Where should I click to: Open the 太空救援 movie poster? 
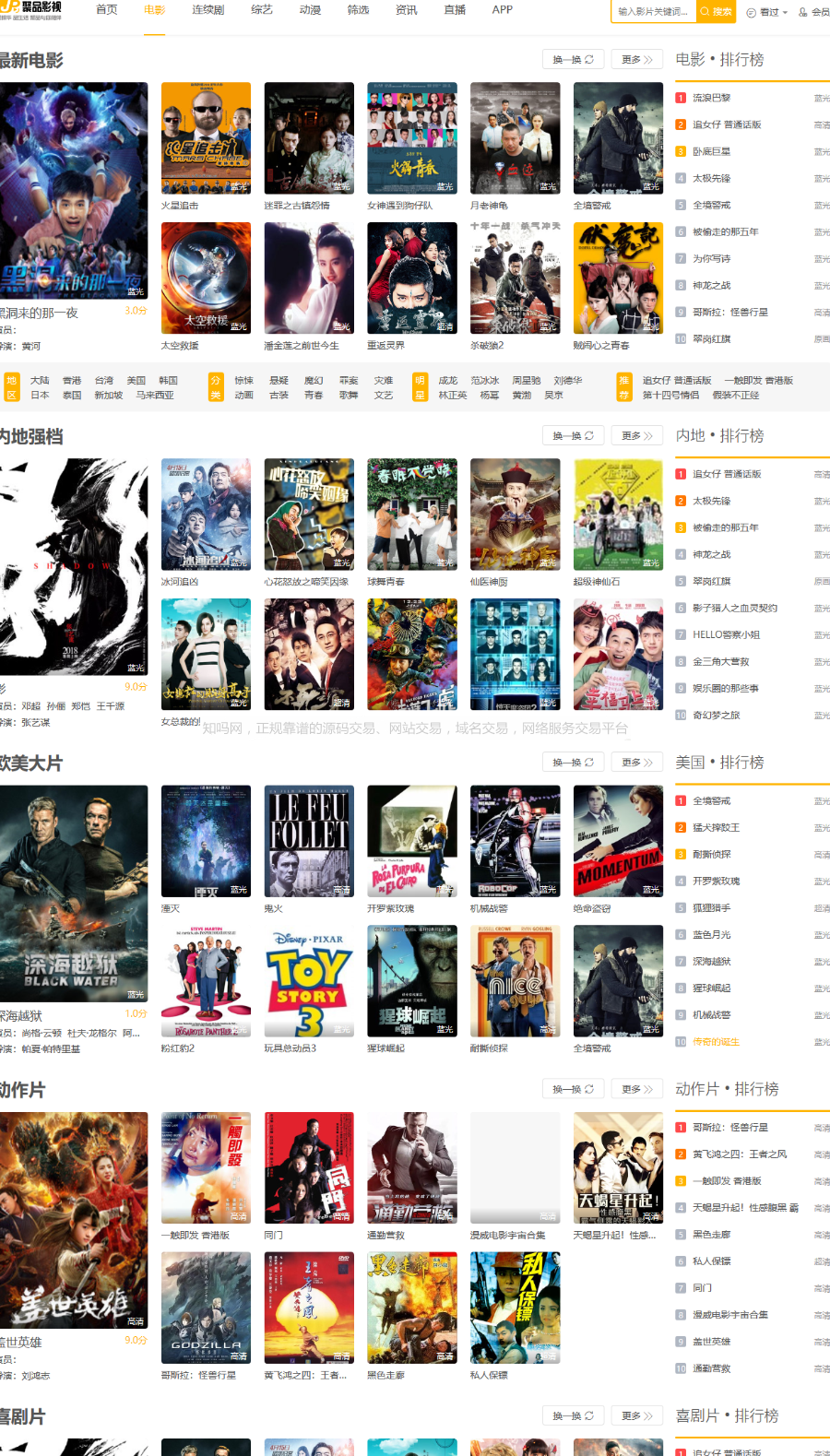206,278
